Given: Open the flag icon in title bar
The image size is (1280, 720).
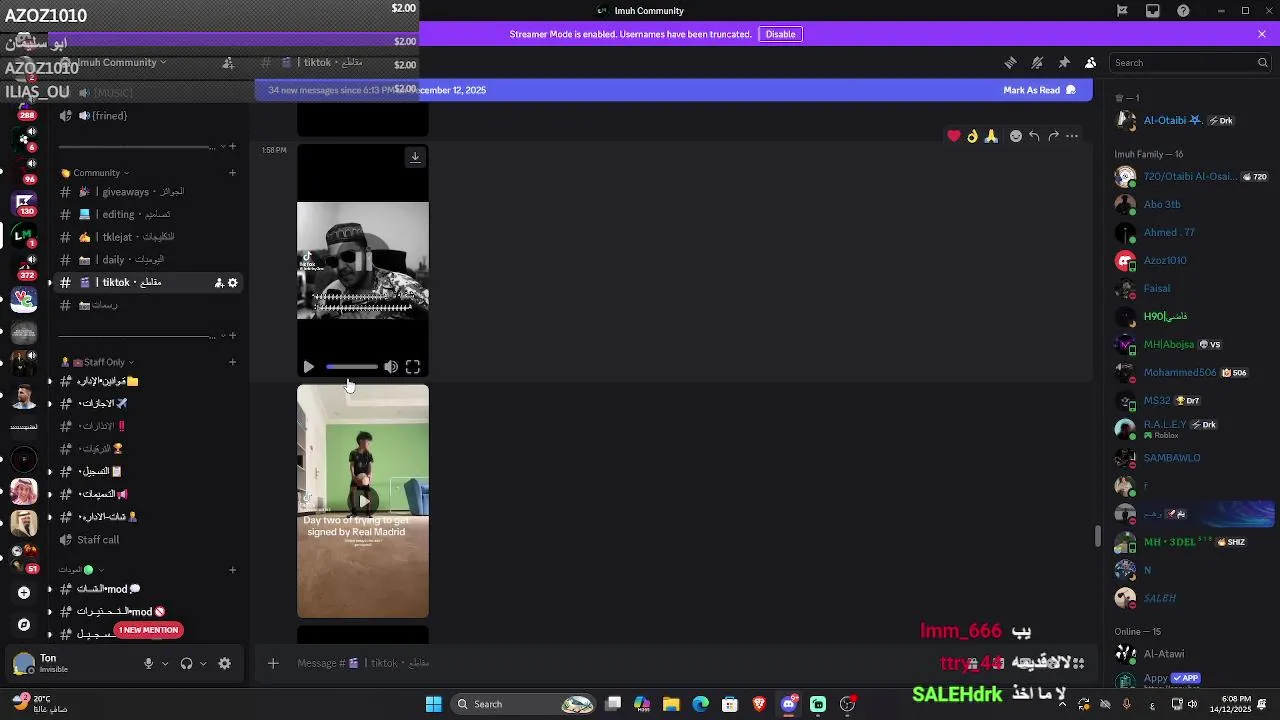Looking at the screenshot, I should [1122, 11].
